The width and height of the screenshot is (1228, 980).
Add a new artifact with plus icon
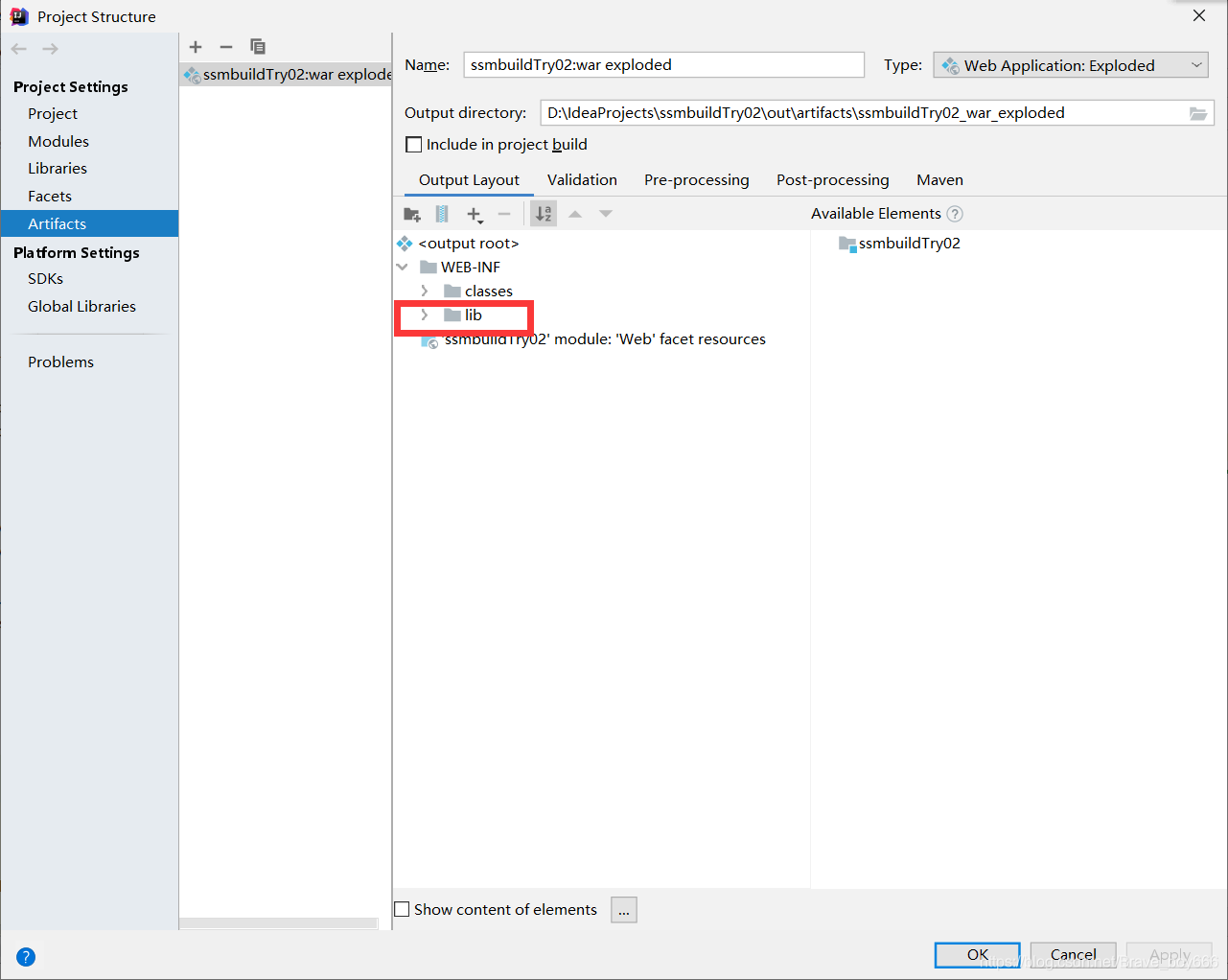196,47
